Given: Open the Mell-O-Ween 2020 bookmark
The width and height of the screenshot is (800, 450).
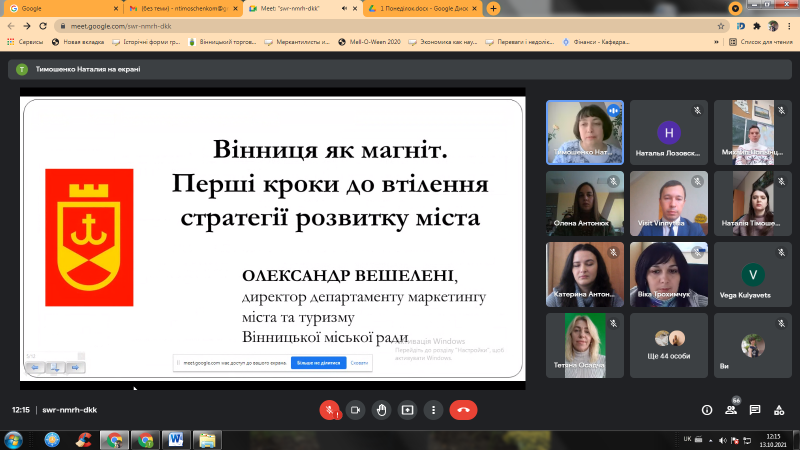Looking at the screenshot, I should click(369, 42).
